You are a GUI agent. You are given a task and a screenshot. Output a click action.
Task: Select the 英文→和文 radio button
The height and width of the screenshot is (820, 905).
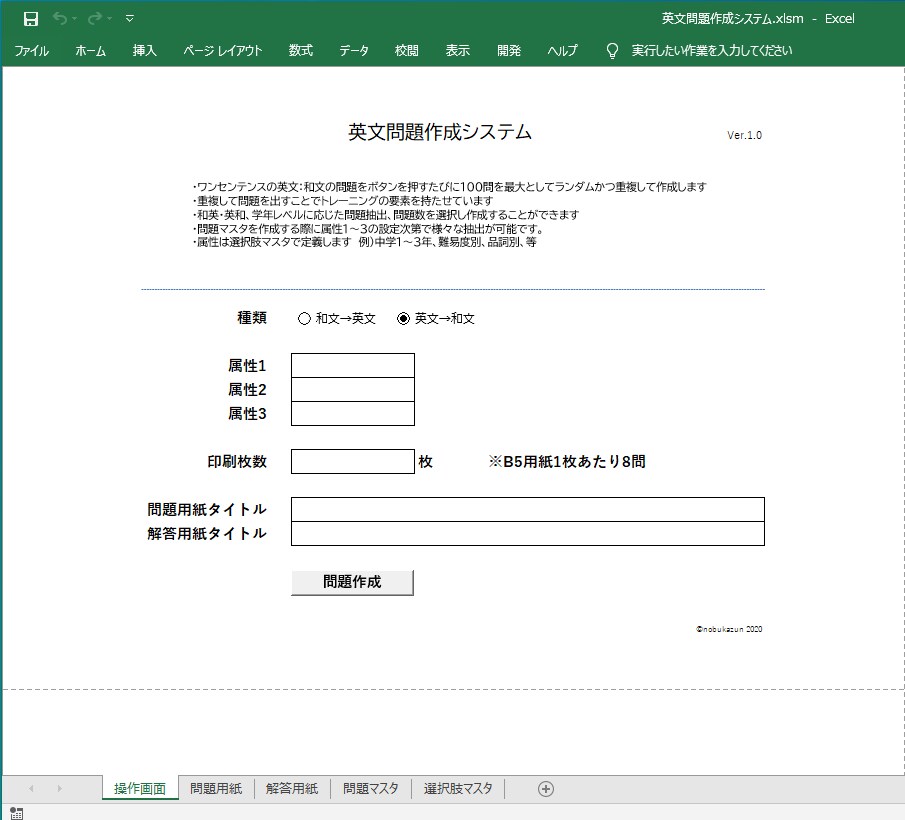pos(403,319)
